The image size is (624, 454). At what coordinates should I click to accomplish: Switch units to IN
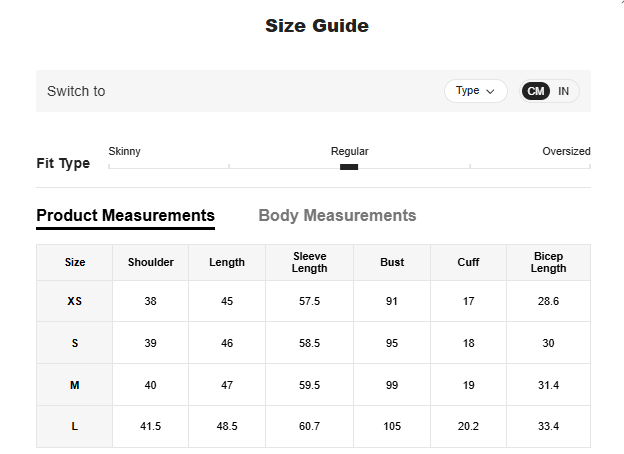click(563, 91)
